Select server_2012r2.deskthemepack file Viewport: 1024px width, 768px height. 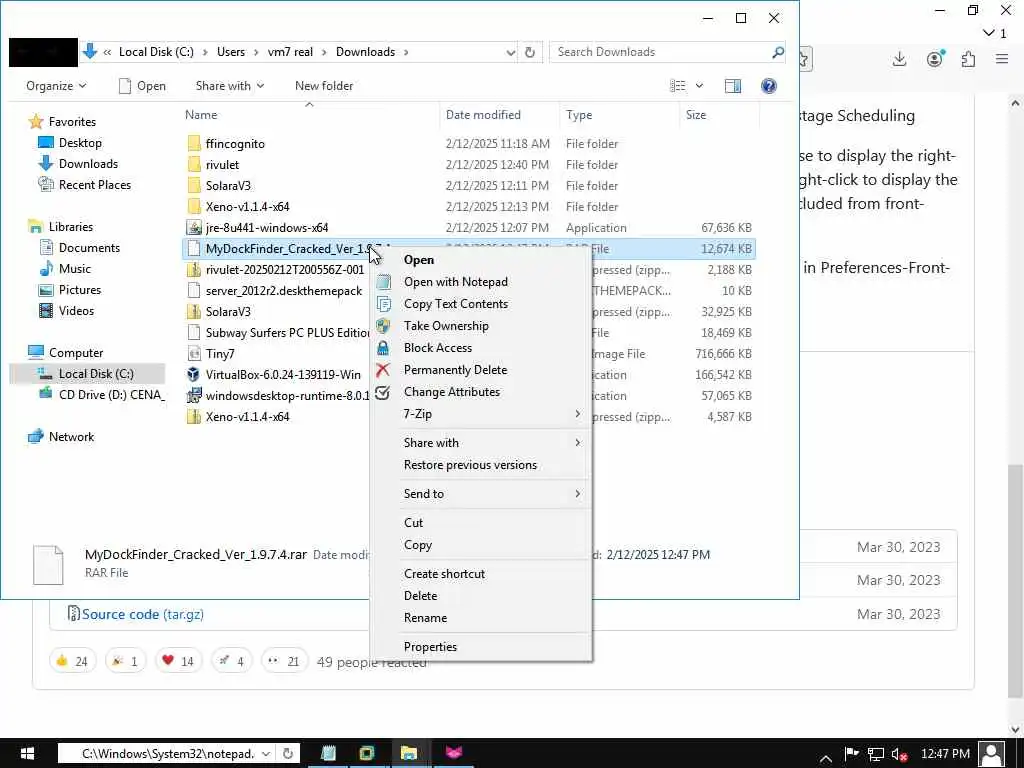point(283,291)
